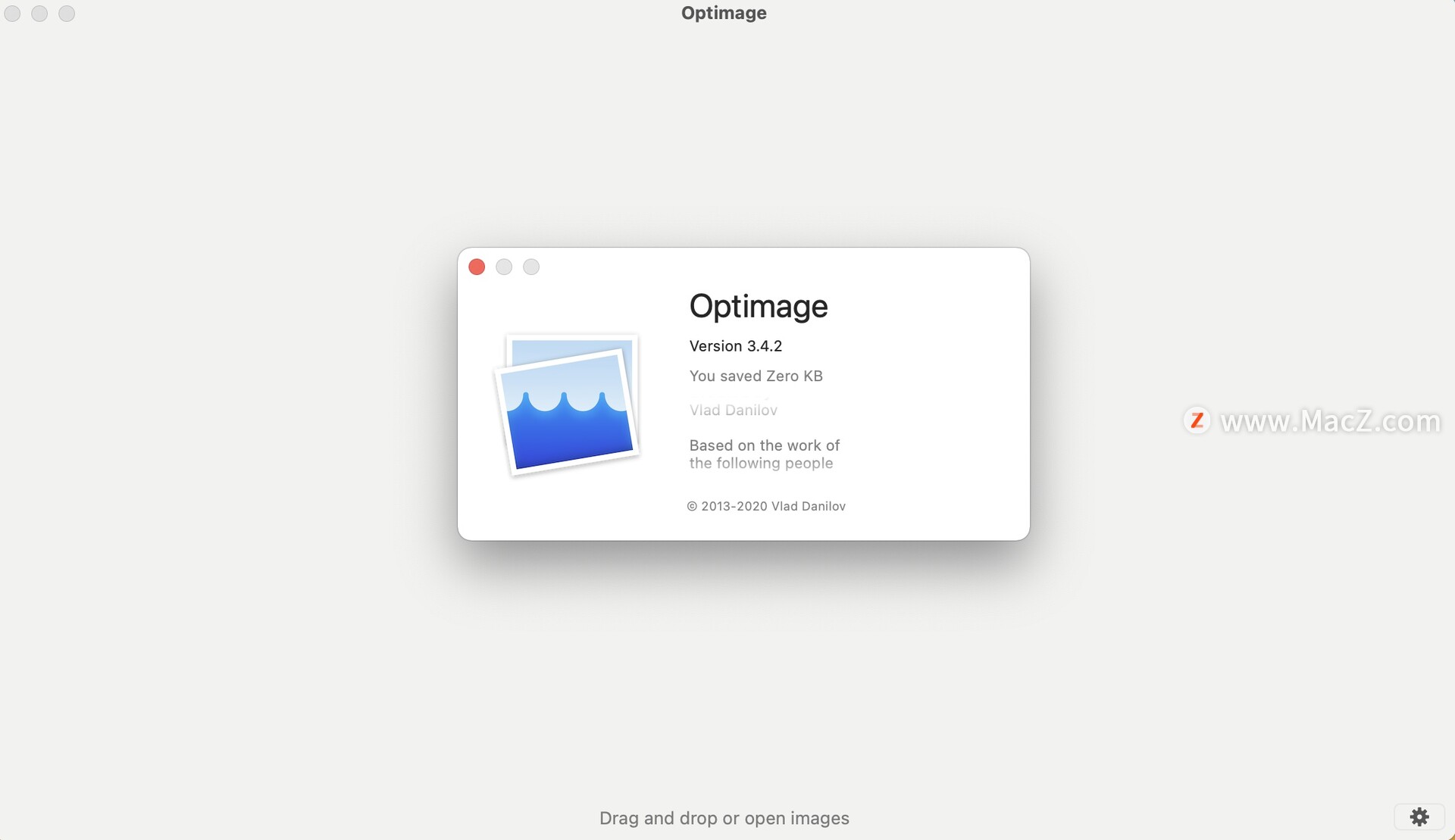The width and height of the screenshot is (1455, 840).
Task: Click the main window 'Optimage' title
Action: (724, 13)
